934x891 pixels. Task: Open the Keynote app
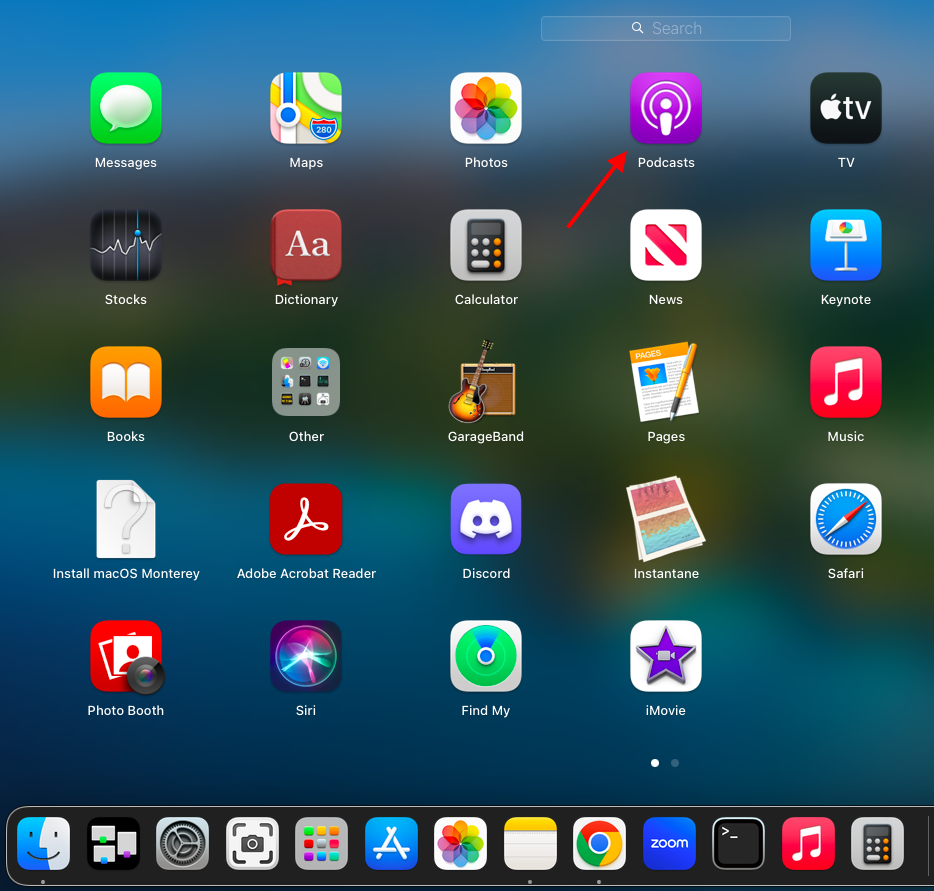point(846,245)
